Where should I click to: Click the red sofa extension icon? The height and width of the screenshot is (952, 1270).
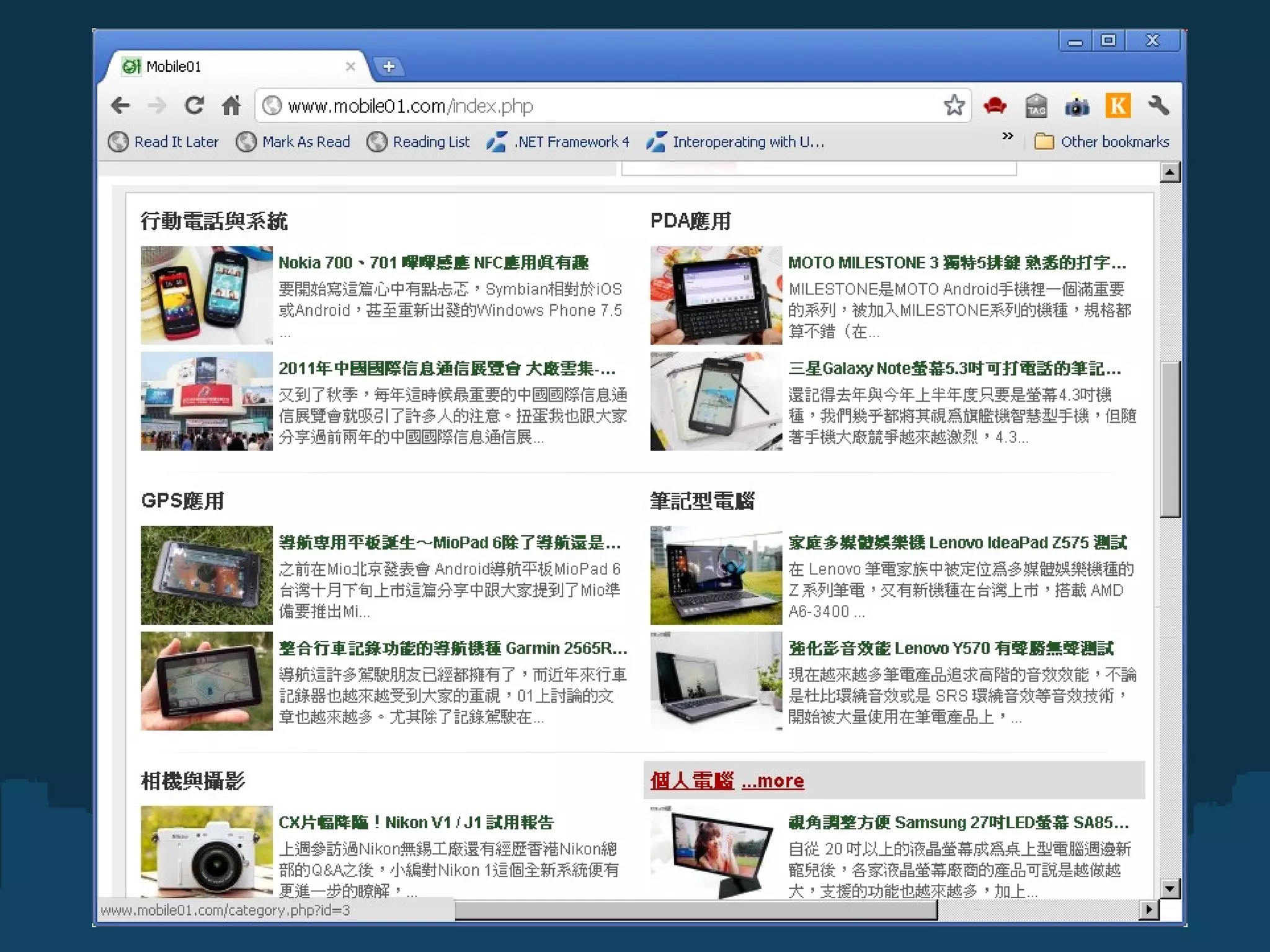995,106
